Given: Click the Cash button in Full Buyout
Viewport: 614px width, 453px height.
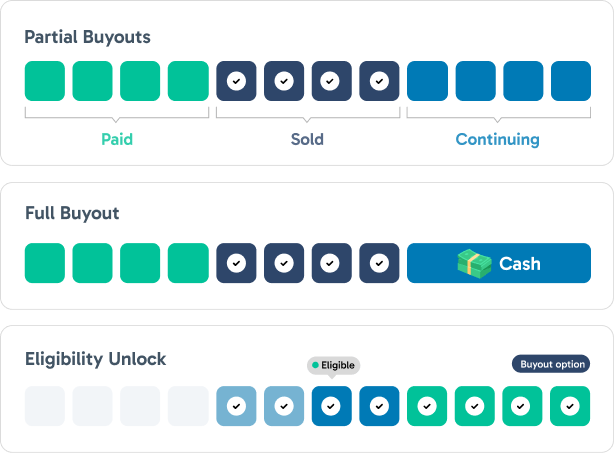Looking at the screenshot, I should point(499,264).
